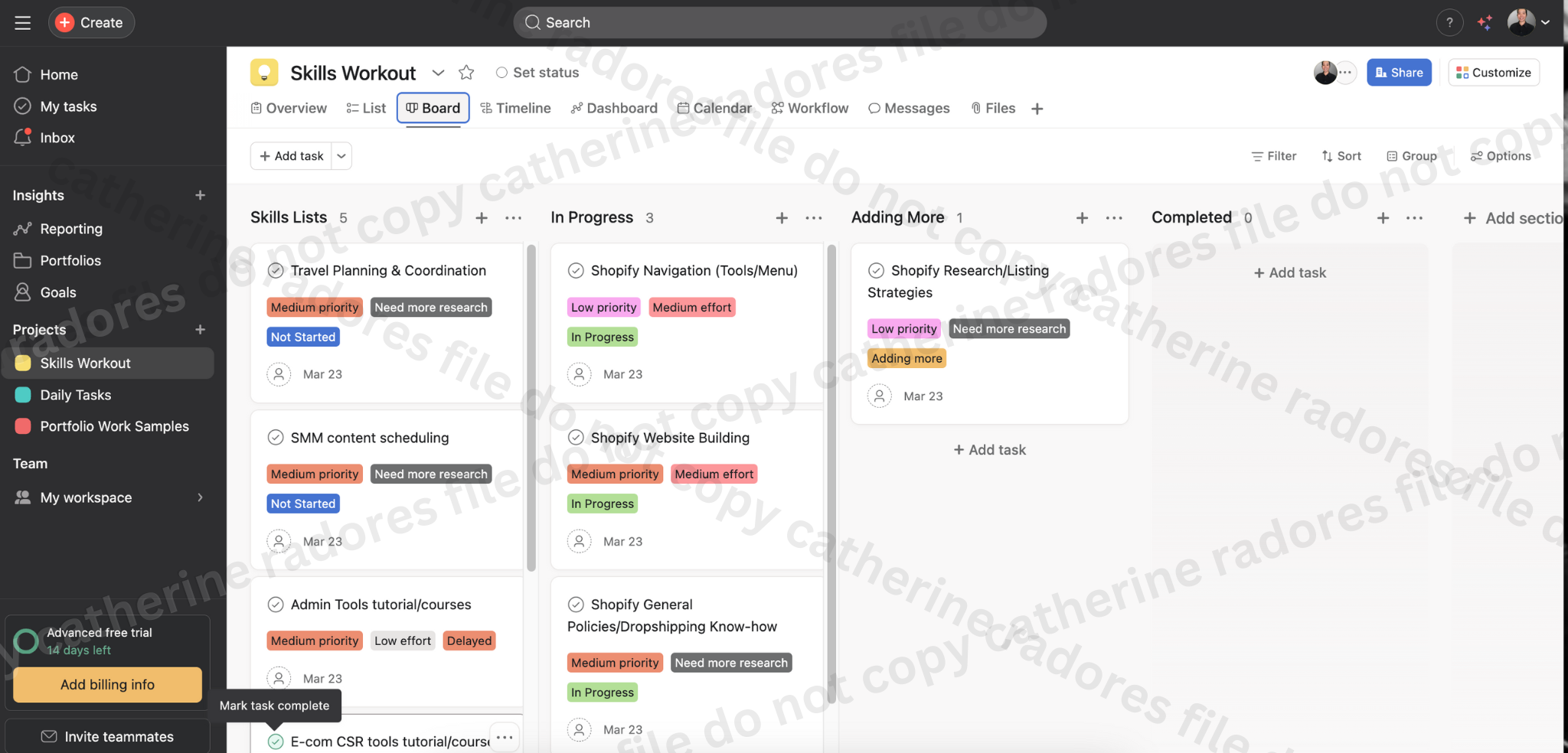This screenshot has width=1568, height=753.
Task: Switch to the Files tab
Action: point(993,109)
